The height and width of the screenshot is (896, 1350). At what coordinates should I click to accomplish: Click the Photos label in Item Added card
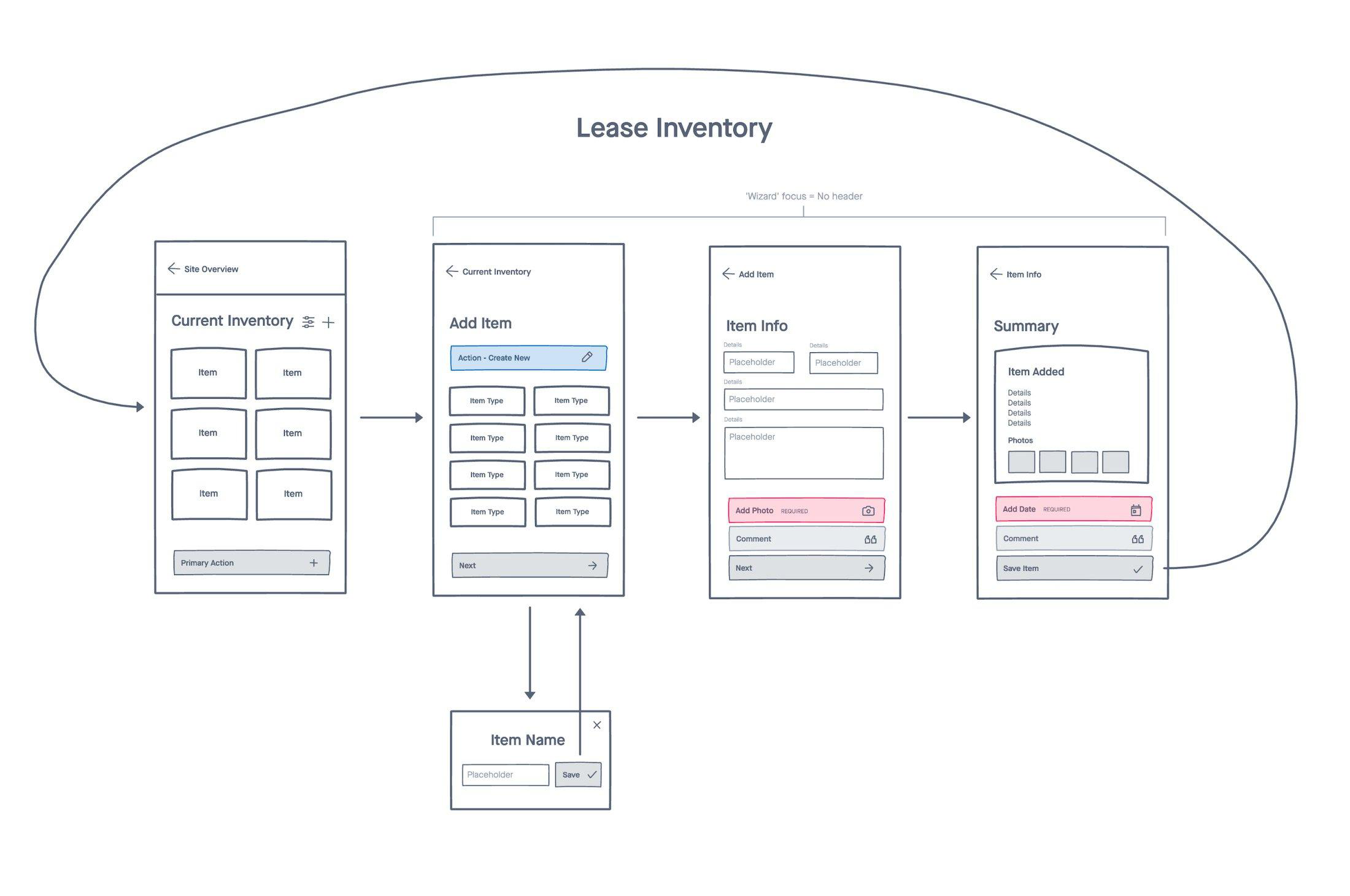pos(1020,441)
